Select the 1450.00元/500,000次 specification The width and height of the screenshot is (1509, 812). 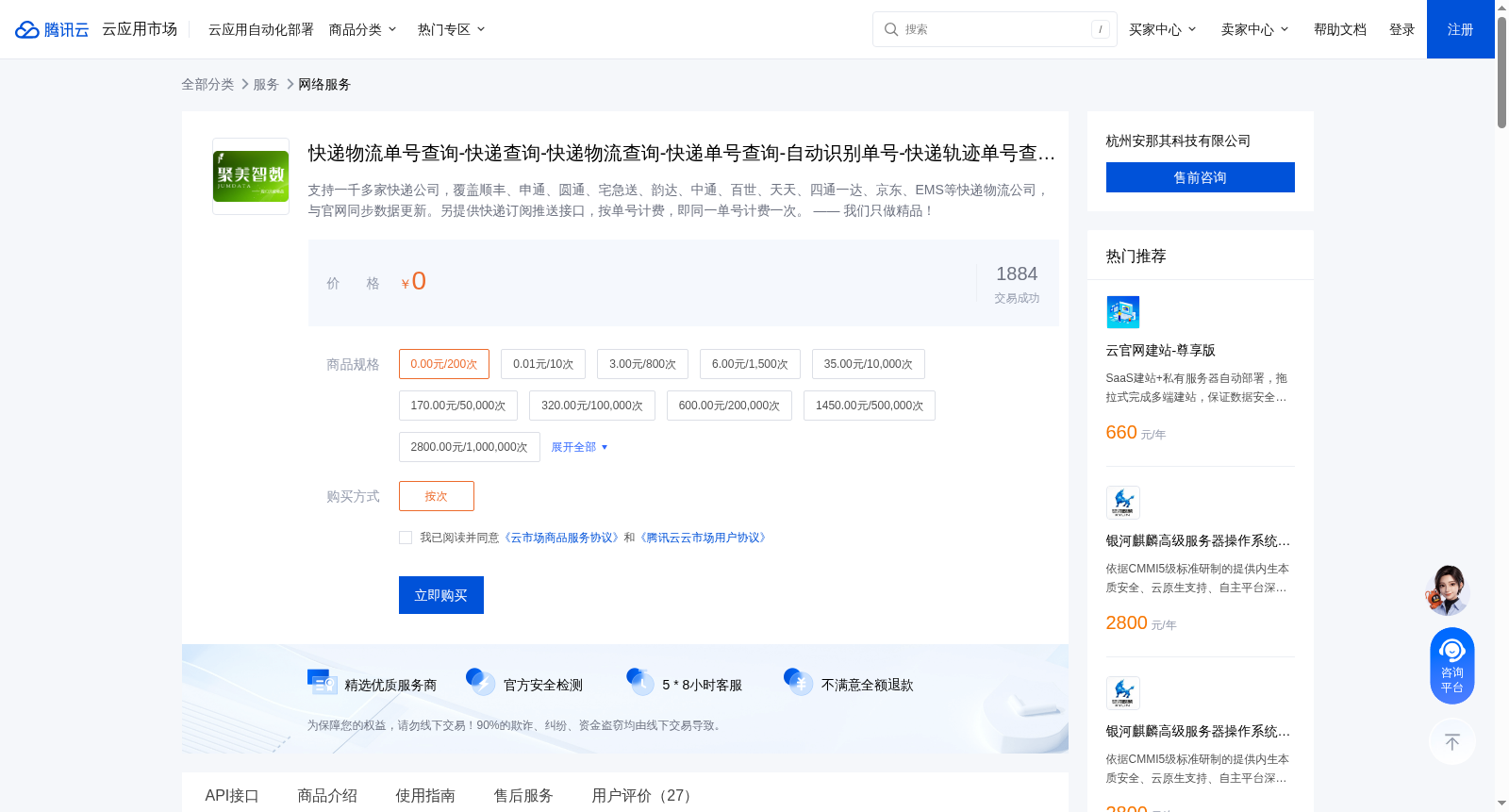click(870, 406)
